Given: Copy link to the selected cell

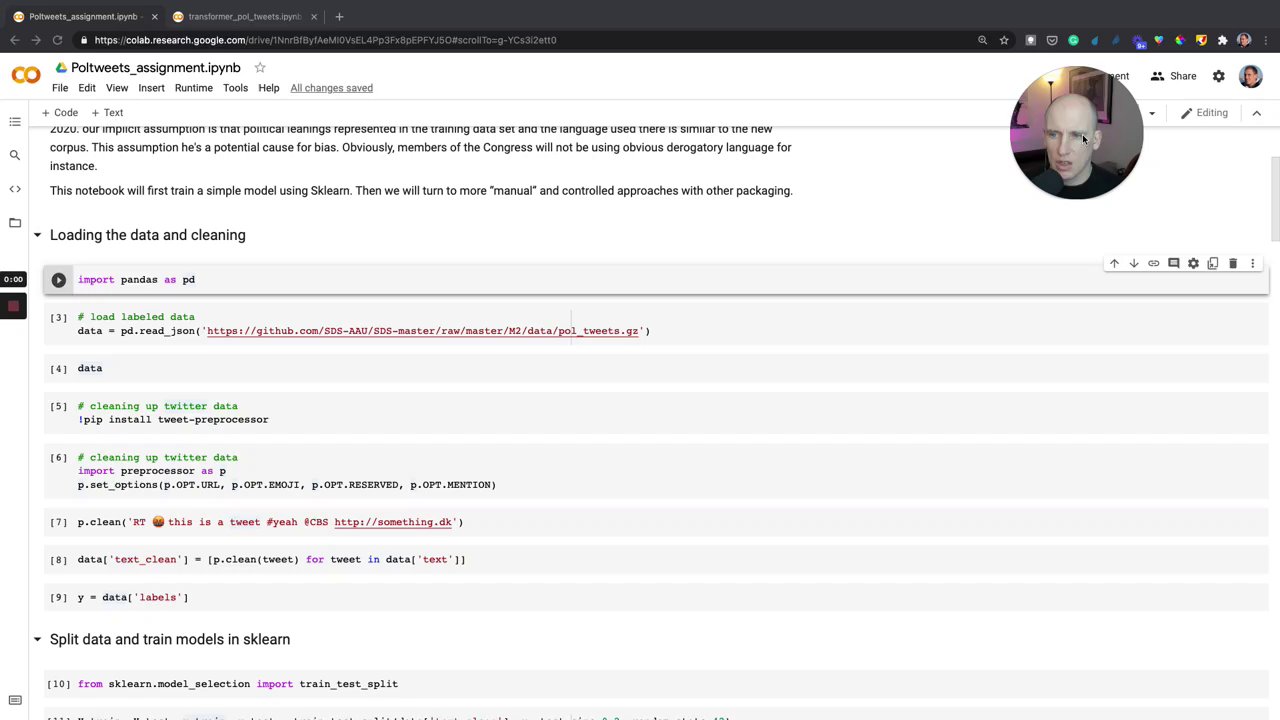Looking at the screenshot, I should point(1153,263).
